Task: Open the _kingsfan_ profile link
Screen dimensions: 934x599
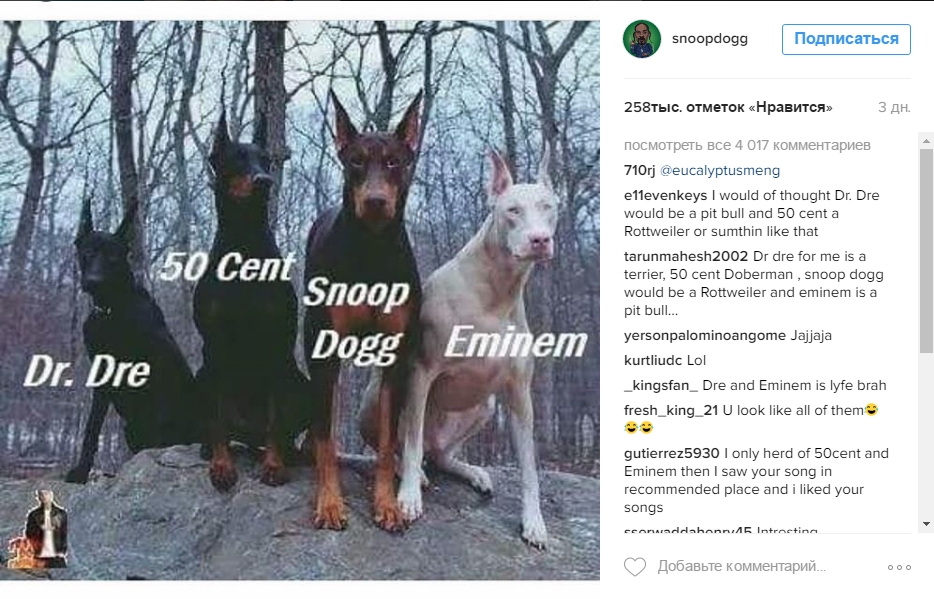Action: click(x=661, y=385)
